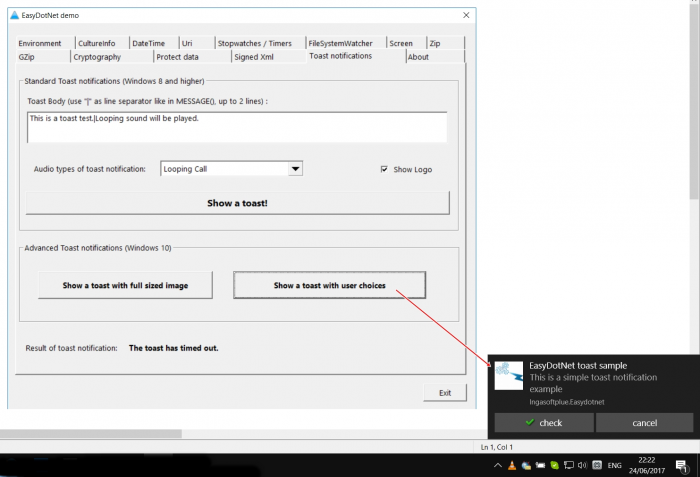Click the Ingasoftplus.Easydotnet toast source text
This screenshot has height=477, width=700.
point(567,402)
